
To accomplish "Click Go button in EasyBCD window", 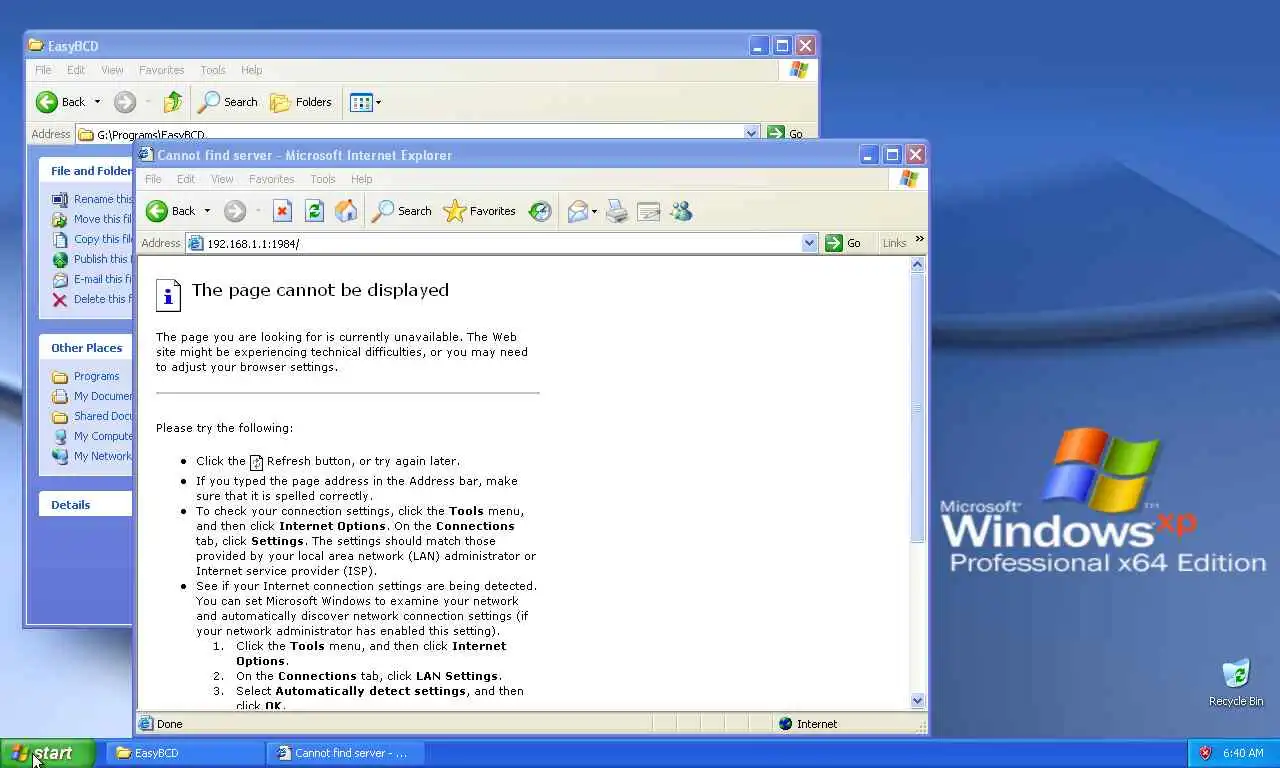I will pyautogui.click(x=785, y=133).
